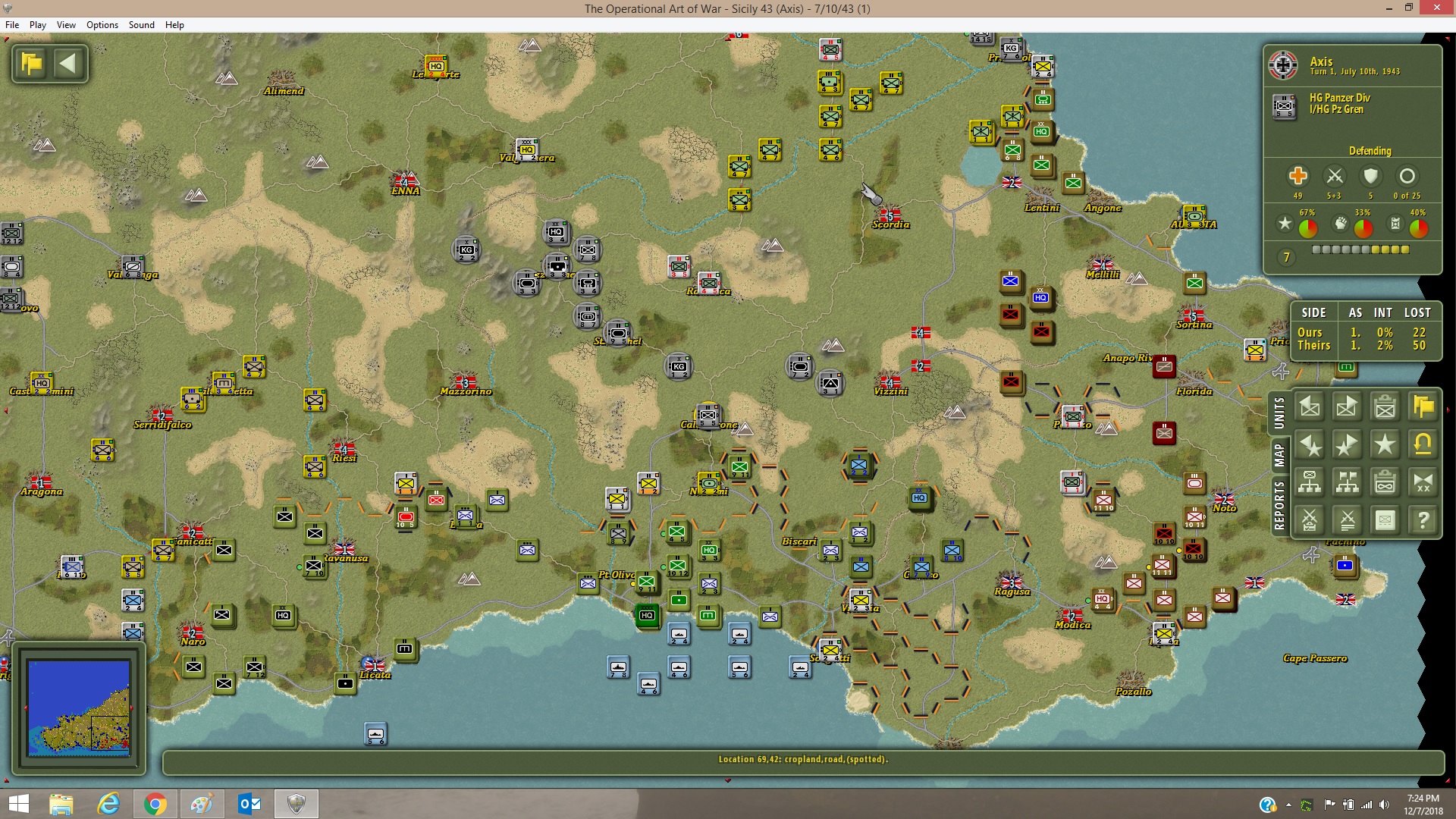Click the unit card button beside help

pos(1385,520)
